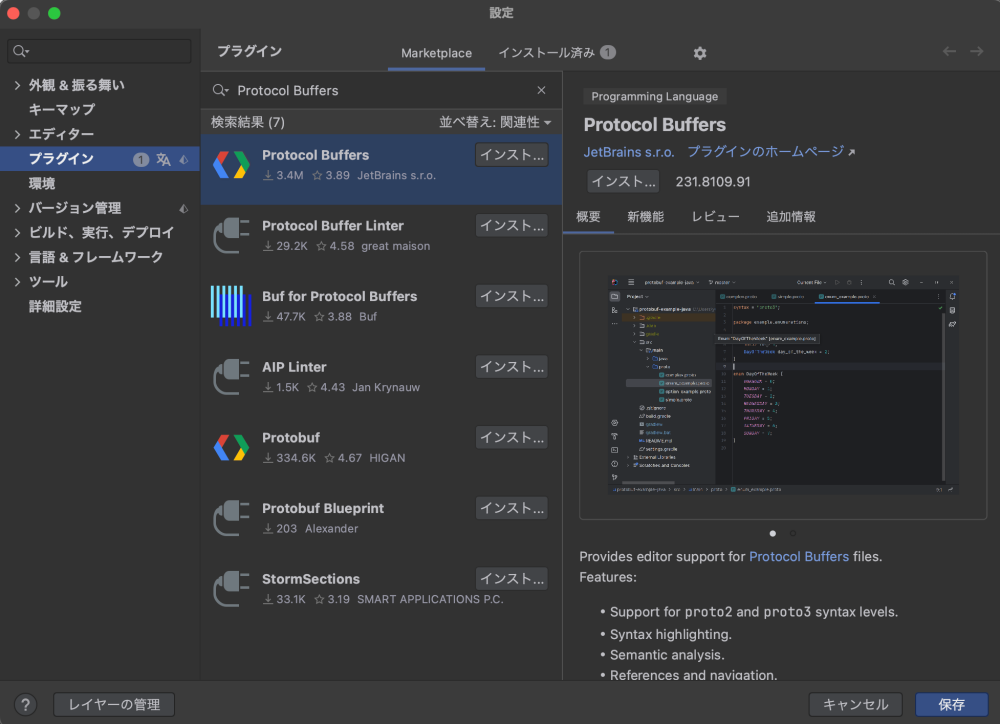Click the Protocol Buffers plugin logo icon
The image size is (1000, 724).
(231, 165)
